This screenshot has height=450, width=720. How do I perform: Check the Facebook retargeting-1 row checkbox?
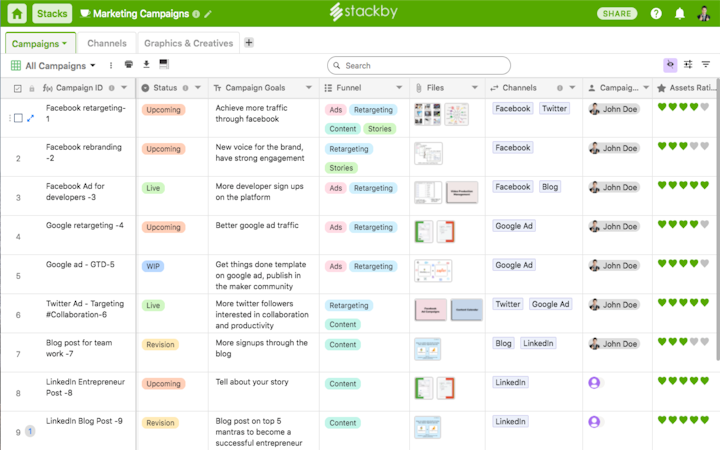click(x=18, y=118)
